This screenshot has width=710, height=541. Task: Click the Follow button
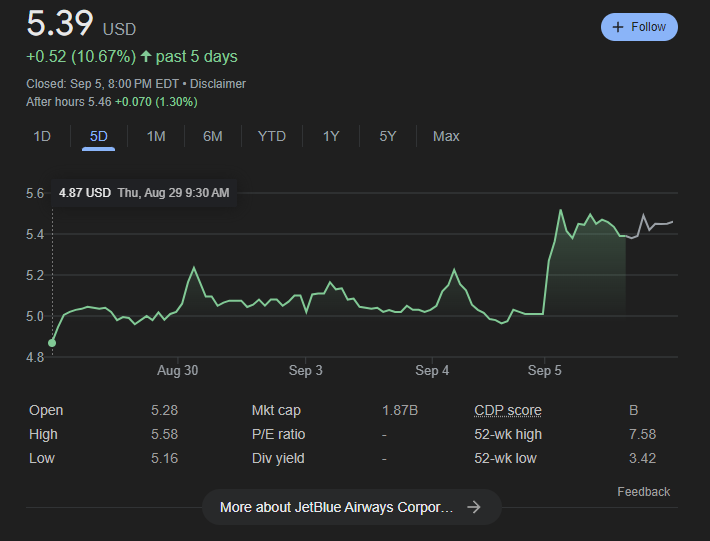point(639,27)
